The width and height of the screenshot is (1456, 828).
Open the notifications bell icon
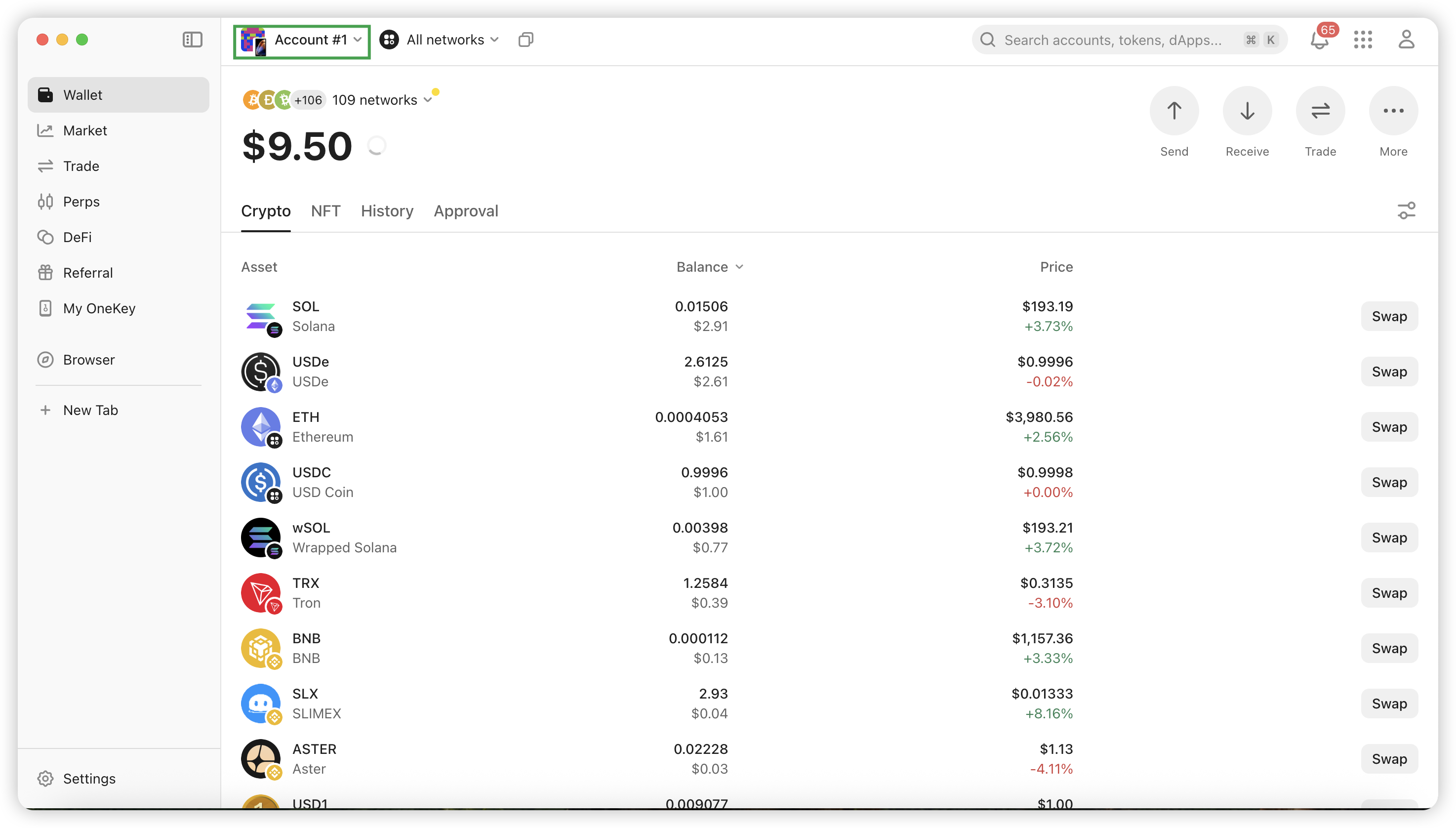[1320, 41]
